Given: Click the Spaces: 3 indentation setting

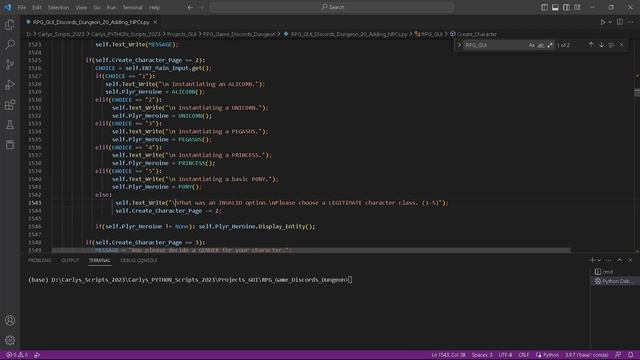Looking at the screenshot, I should coord(482,355).
